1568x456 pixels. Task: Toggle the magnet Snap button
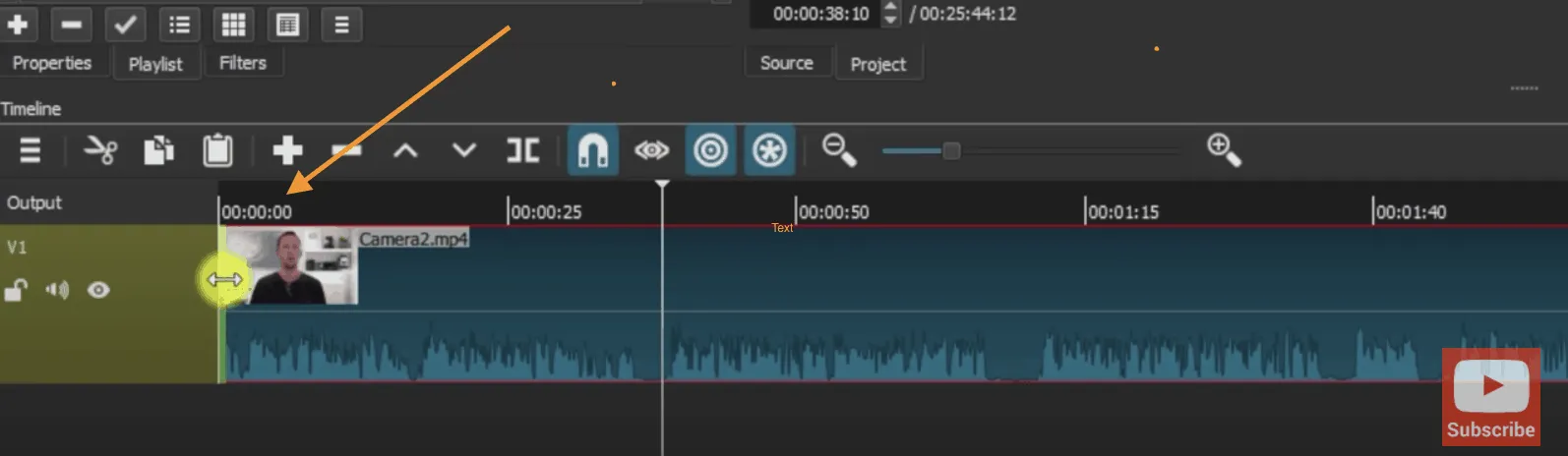click(592, 150)
